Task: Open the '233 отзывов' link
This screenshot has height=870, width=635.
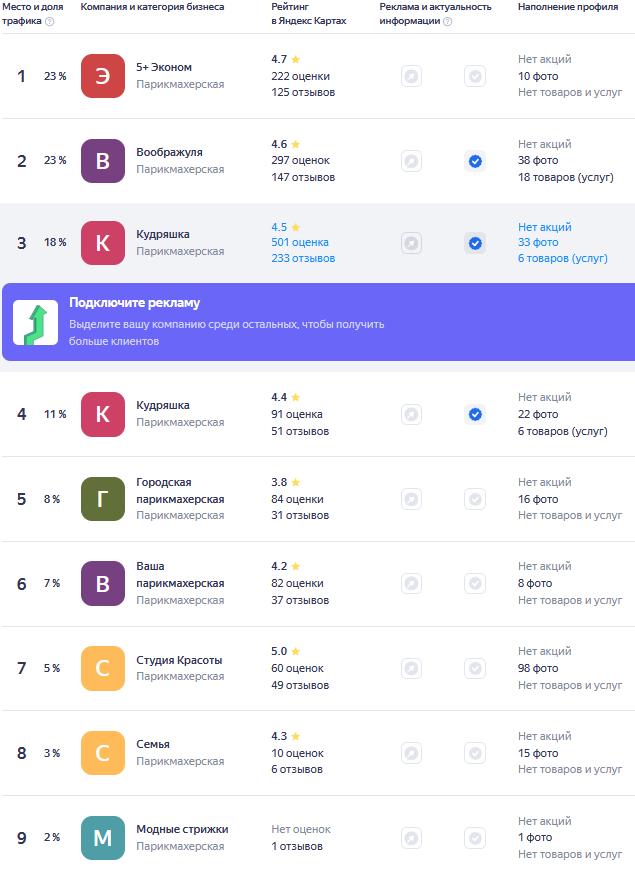Action: (x=303, y=259)
